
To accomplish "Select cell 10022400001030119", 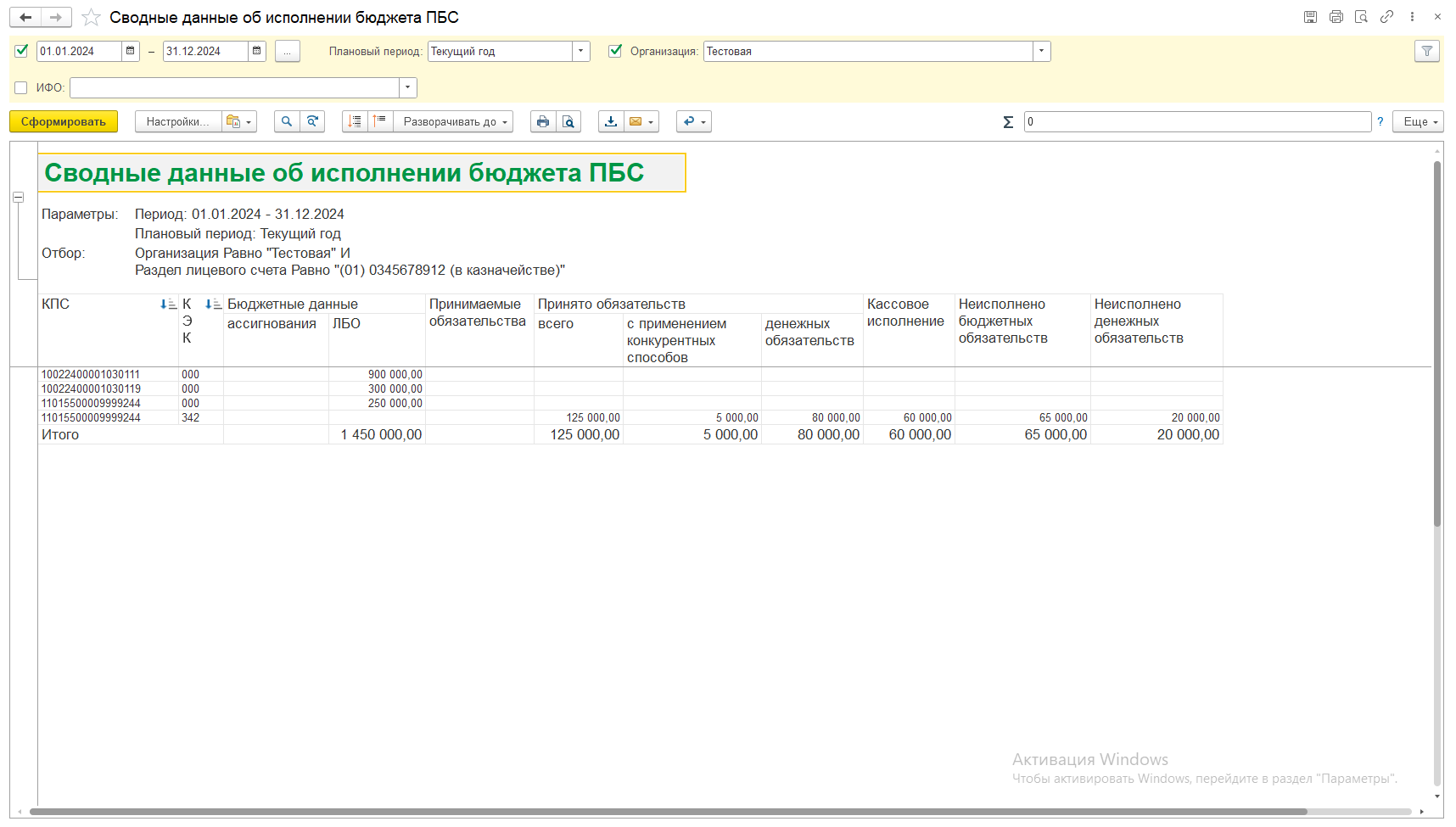I will point(109,388).
